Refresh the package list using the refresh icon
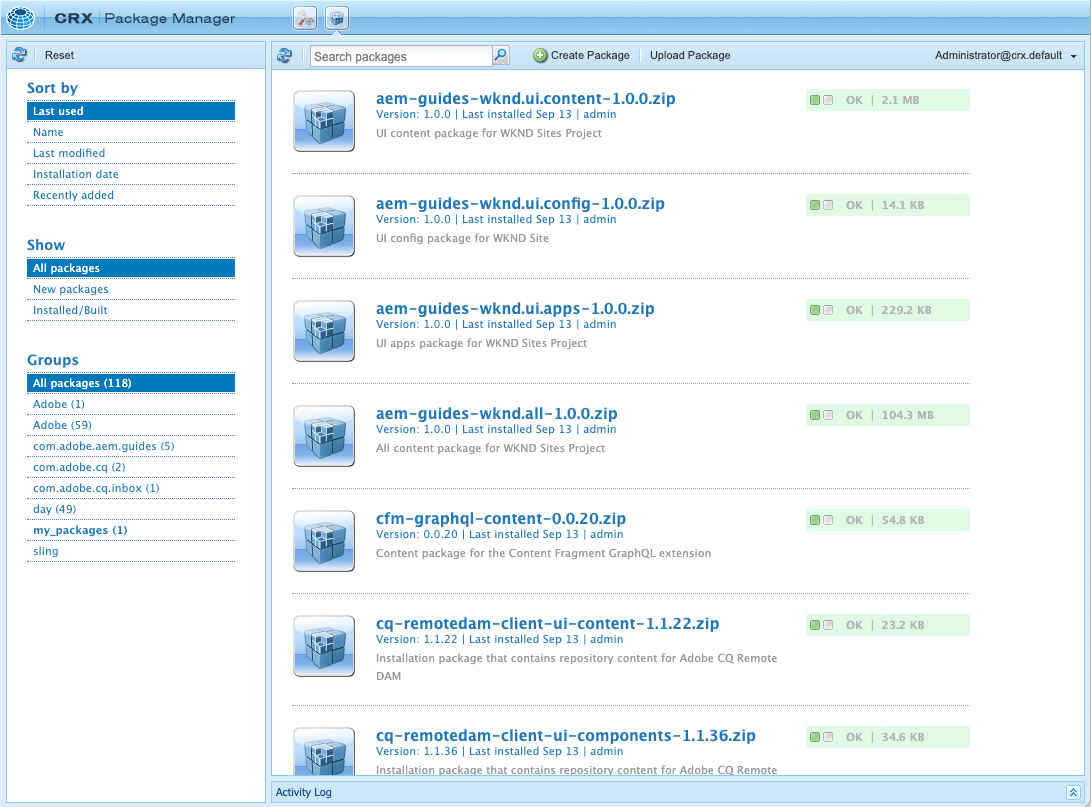Viewport: 1091px width, 807px height. tap(285, 56)
